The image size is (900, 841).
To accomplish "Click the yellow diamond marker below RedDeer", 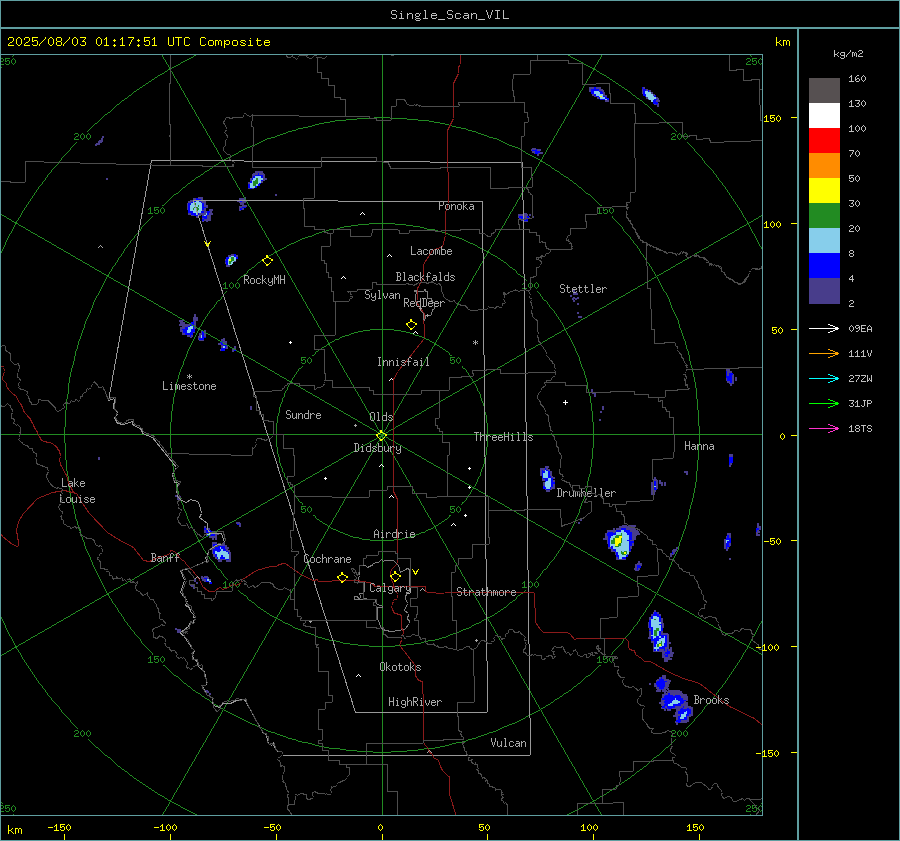I will click(x=411, y=325).
